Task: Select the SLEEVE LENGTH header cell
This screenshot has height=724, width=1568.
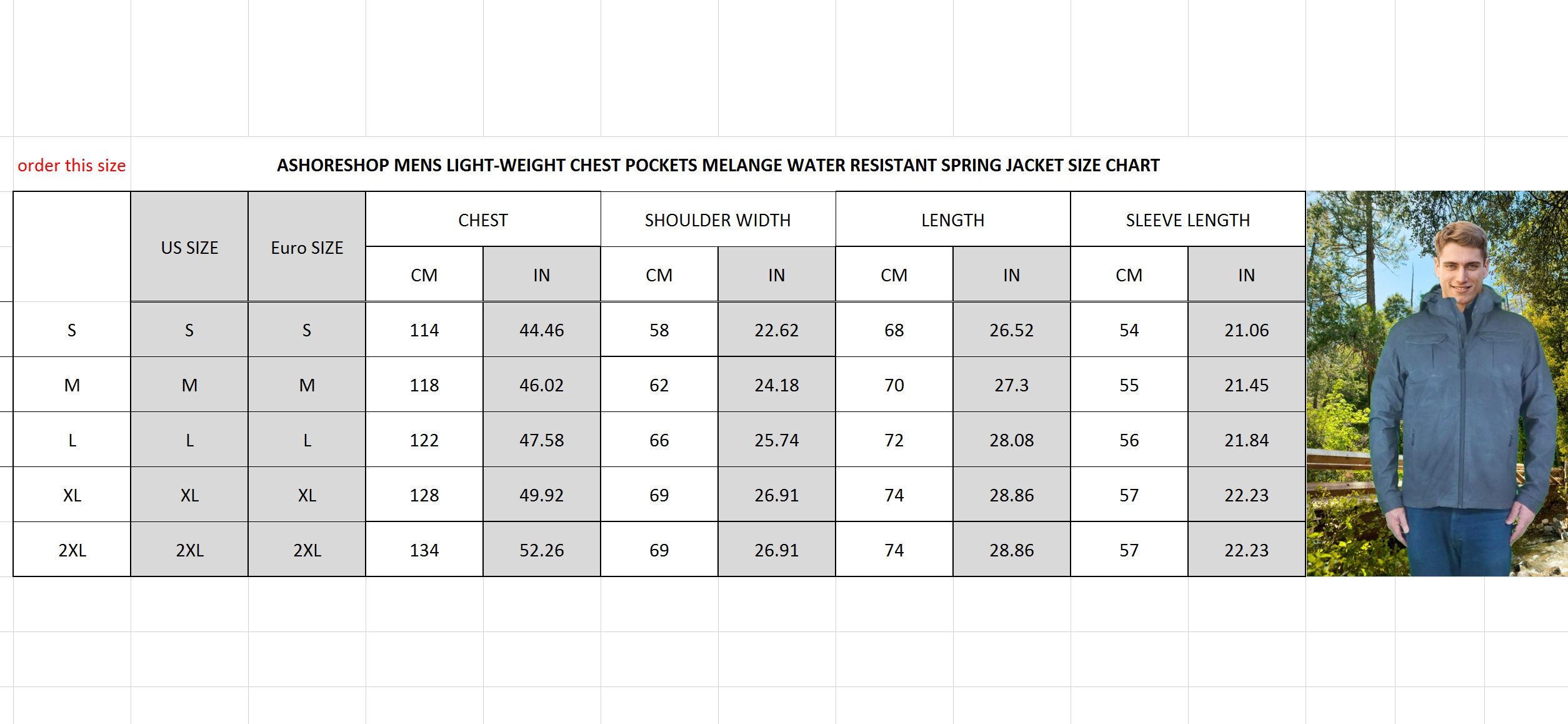Action: 1188,220
